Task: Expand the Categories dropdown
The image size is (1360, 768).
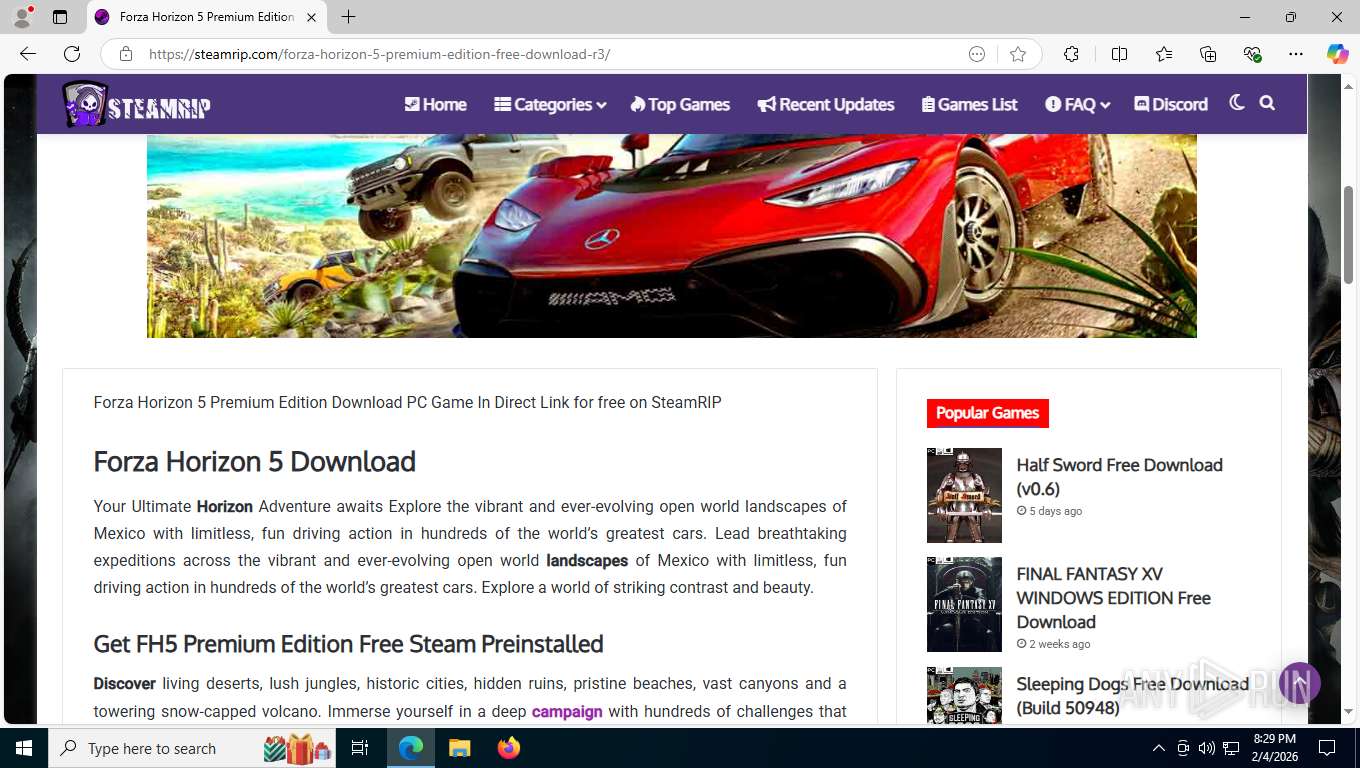Action: coord(550,104)
